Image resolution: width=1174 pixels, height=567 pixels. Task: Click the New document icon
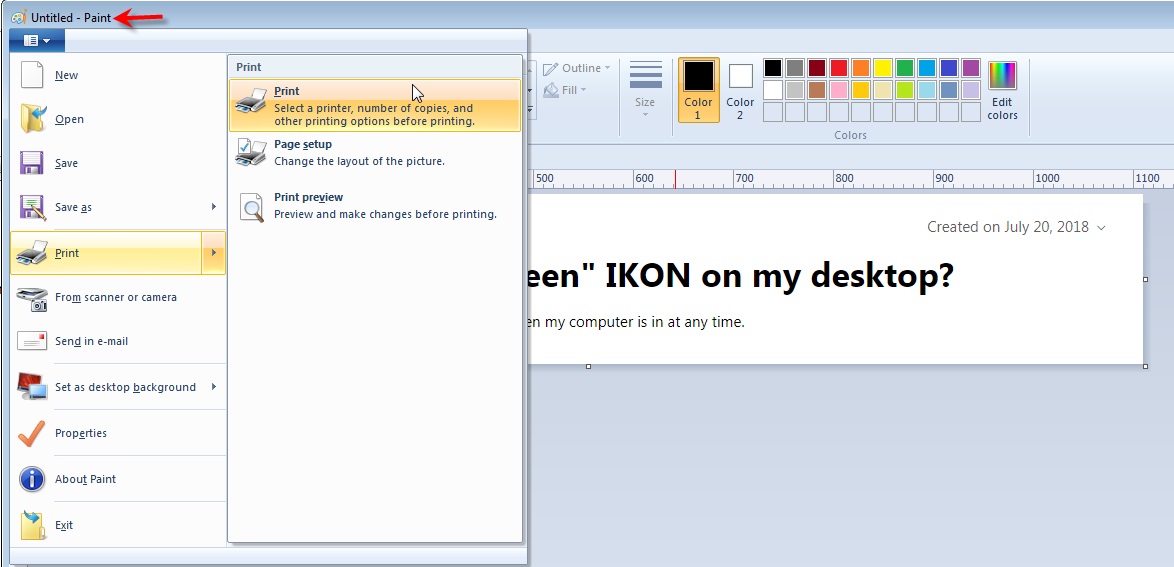tap(32, 75)
